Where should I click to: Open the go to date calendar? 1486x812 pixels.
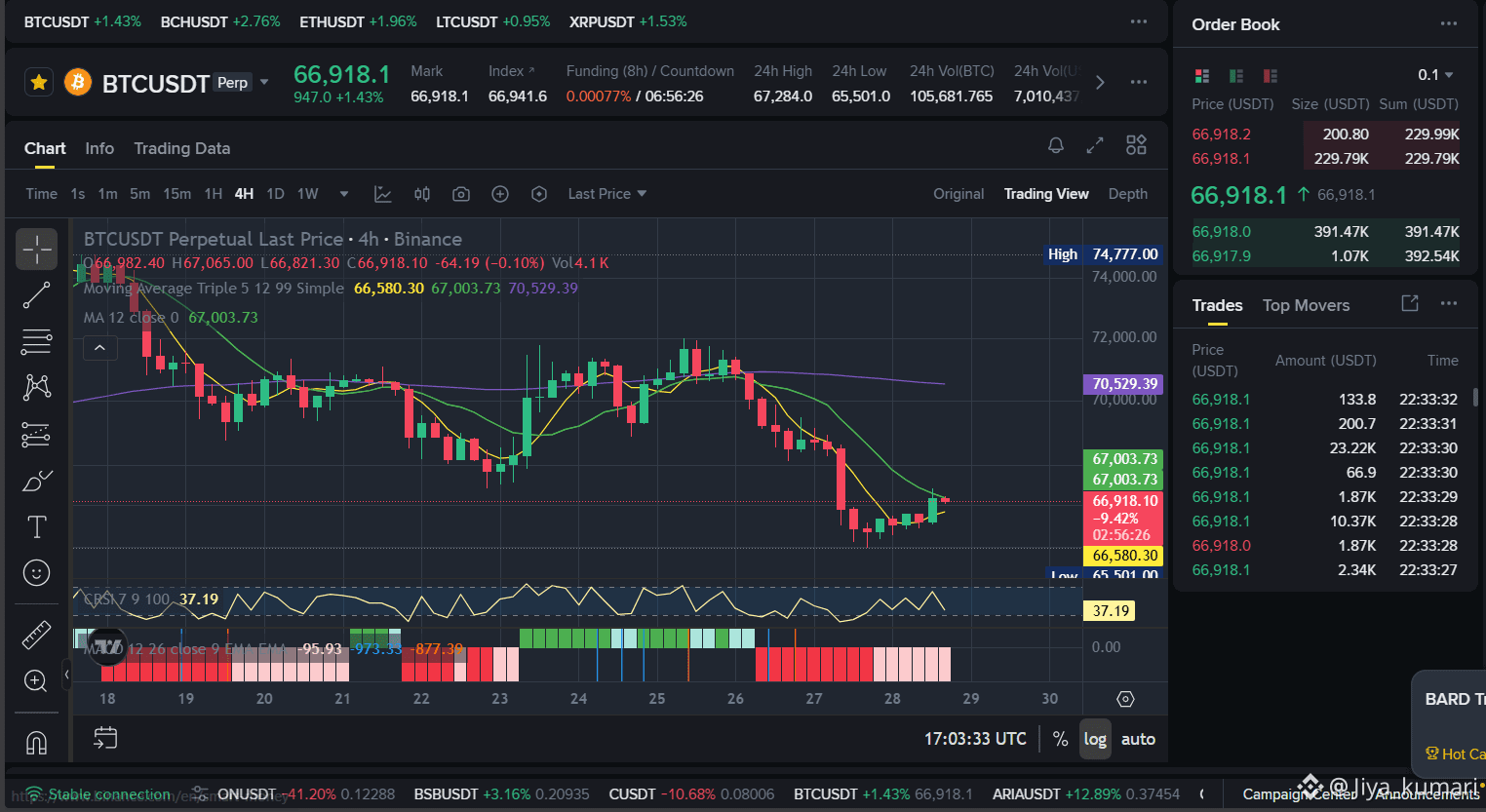(x=105, y=738)
